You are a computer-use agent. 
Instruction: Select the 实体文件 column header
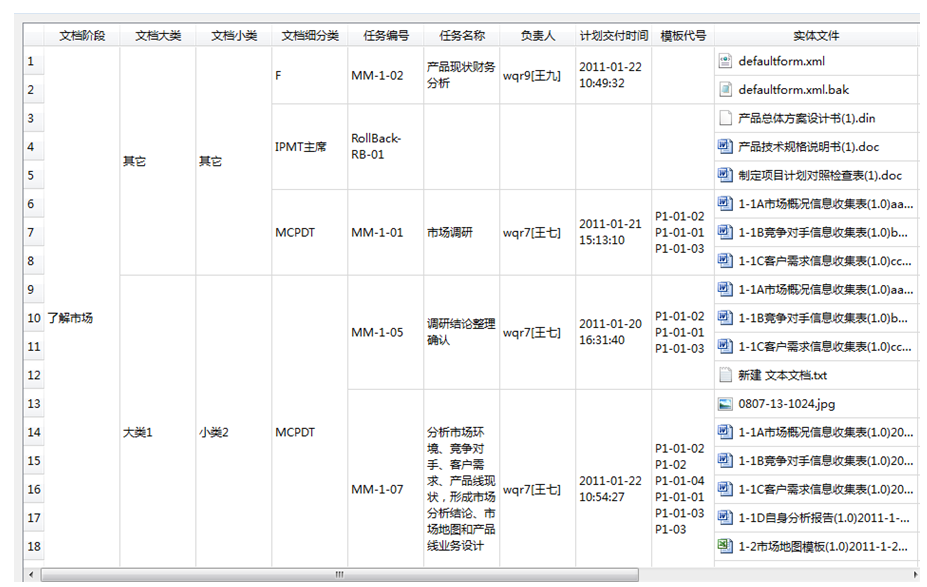[816, 36]
